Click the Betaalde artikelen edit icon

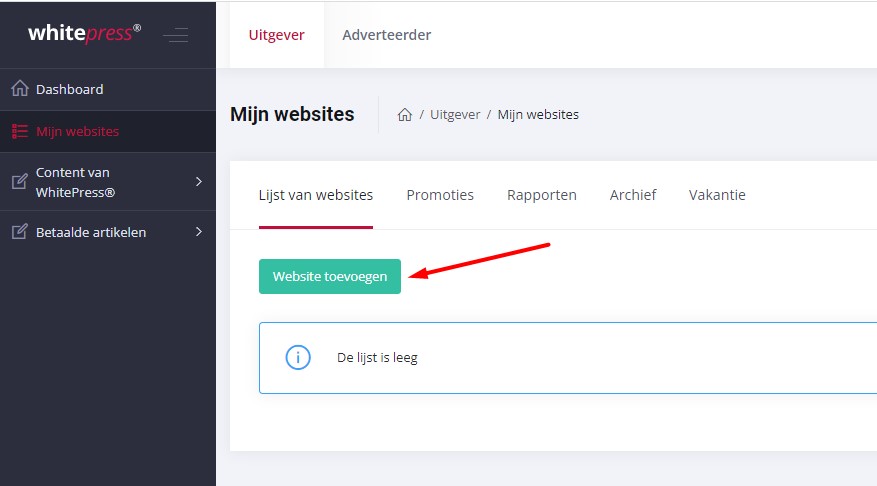click(x=20, y=232)
